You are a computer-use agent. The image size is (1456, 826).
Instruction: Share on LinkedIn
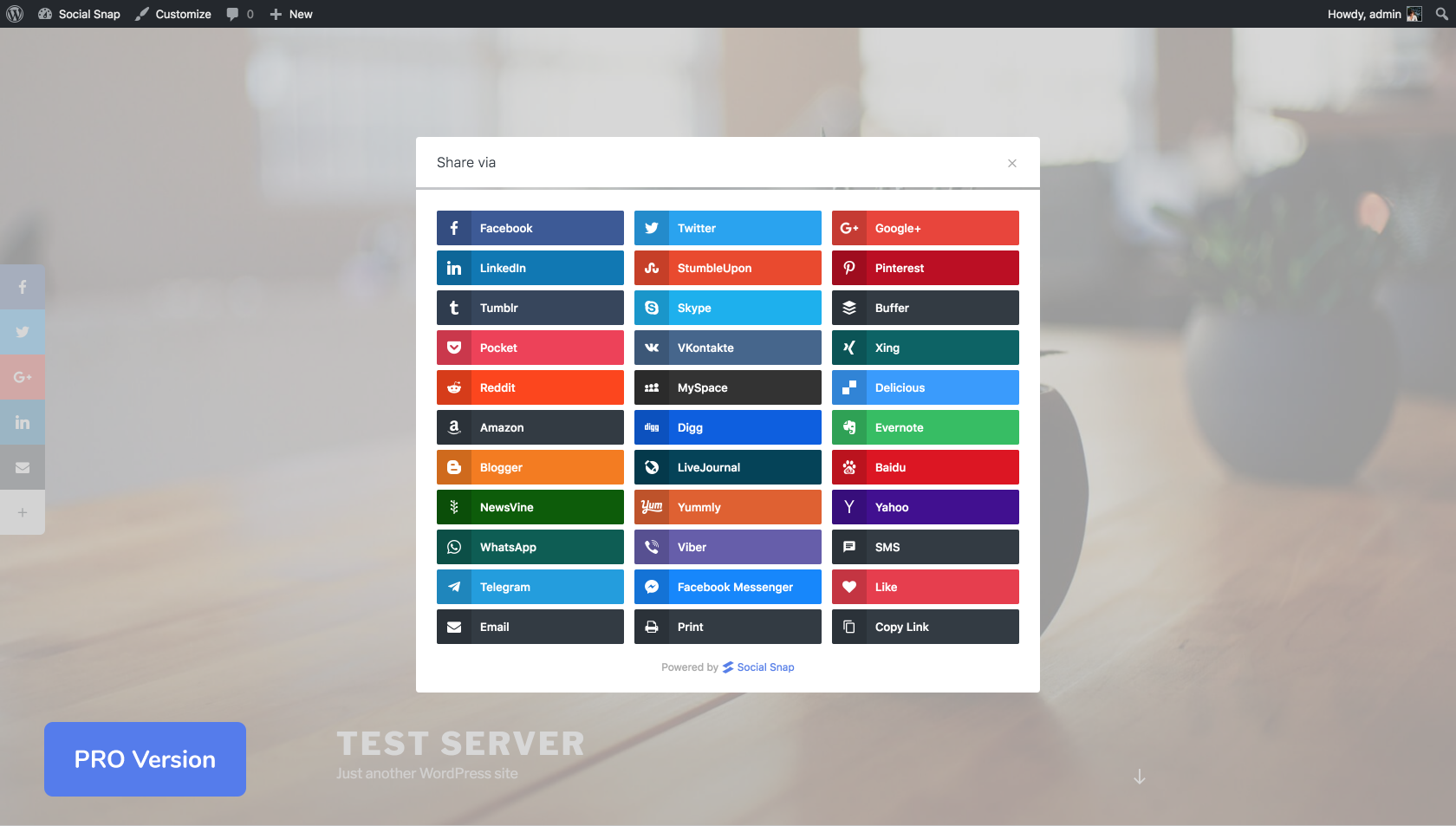pos(530,268)
